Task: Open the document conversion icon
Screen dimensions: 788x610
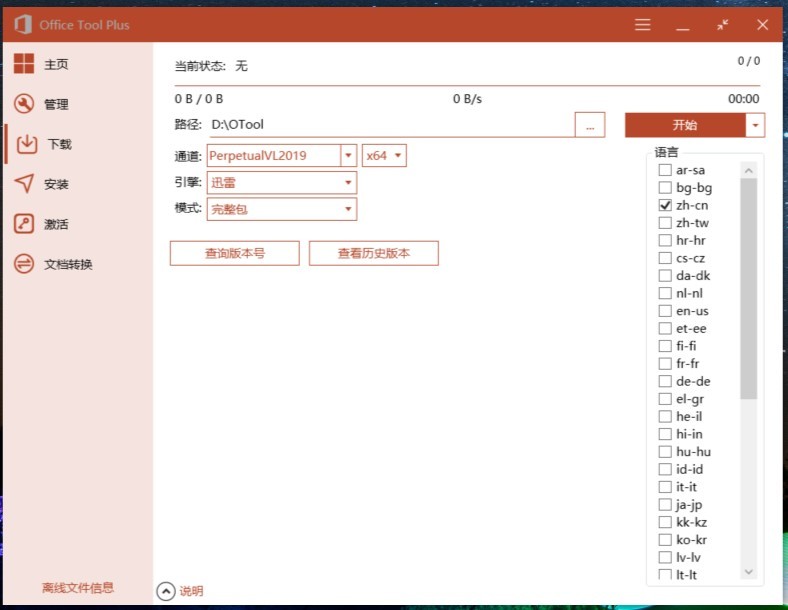Action: coord(24,264)
